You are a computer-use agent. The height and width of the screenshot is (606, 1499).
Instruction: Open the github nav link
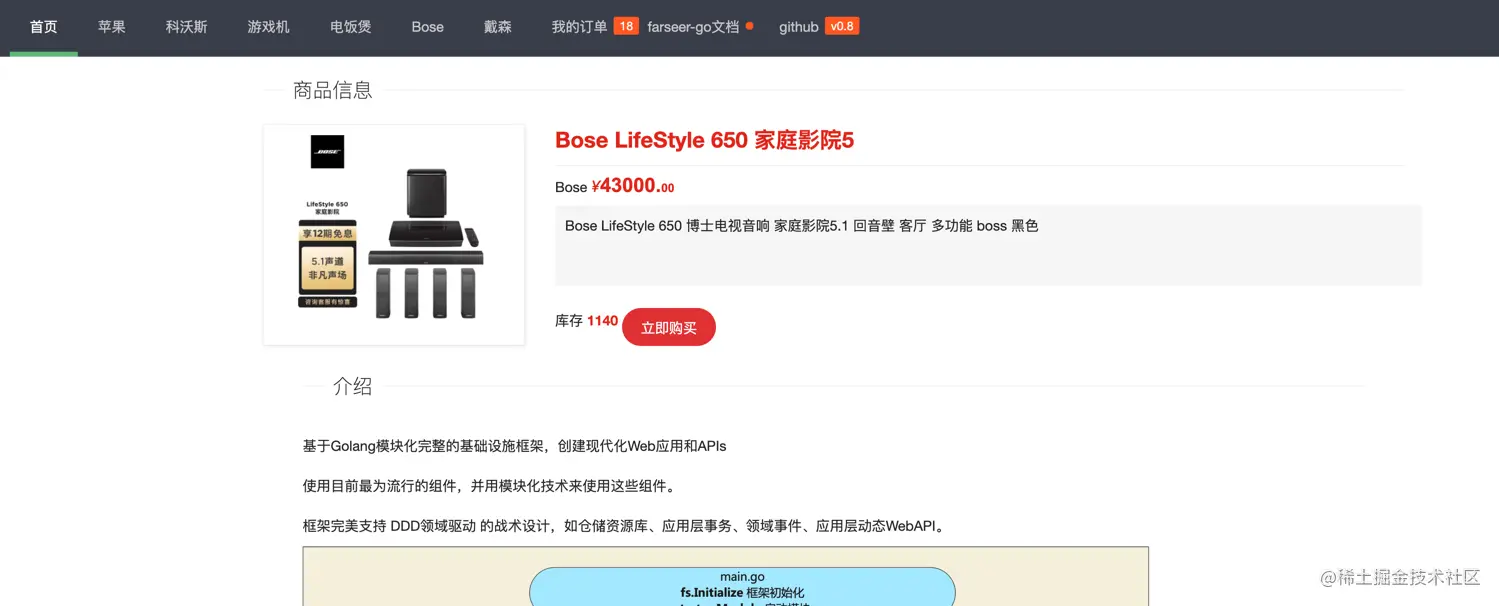[799, 27]
